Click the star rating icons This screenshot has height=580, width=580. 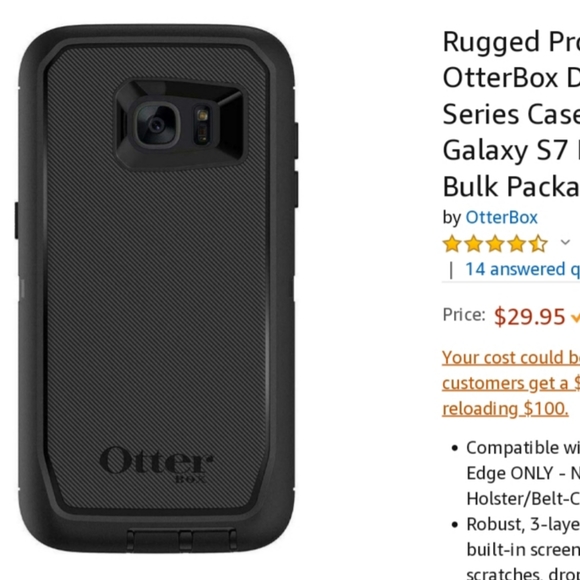[x=495, y=244]
